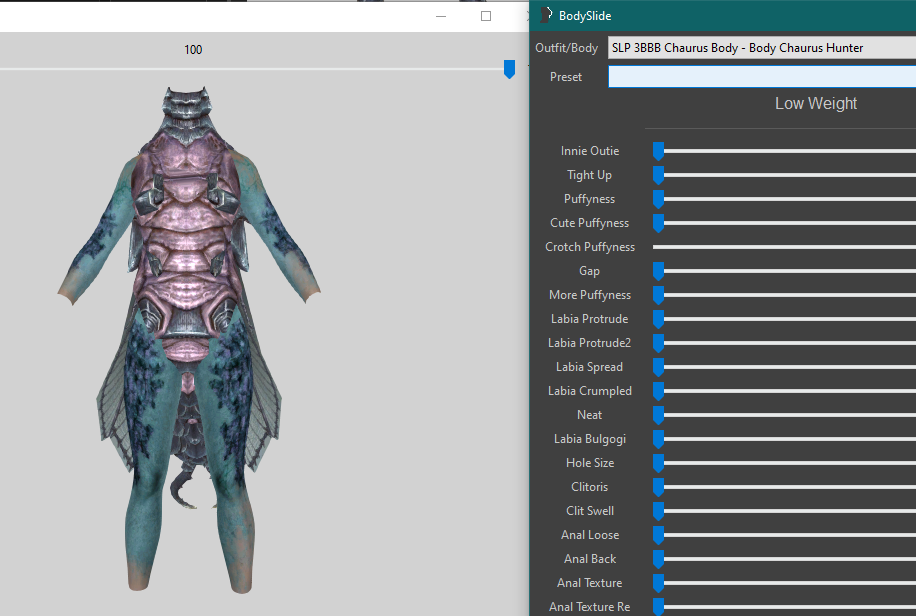The image size is (916, 616).
Task: Click the BodySlide app icon in title bar
Action: tap(546, 15)
